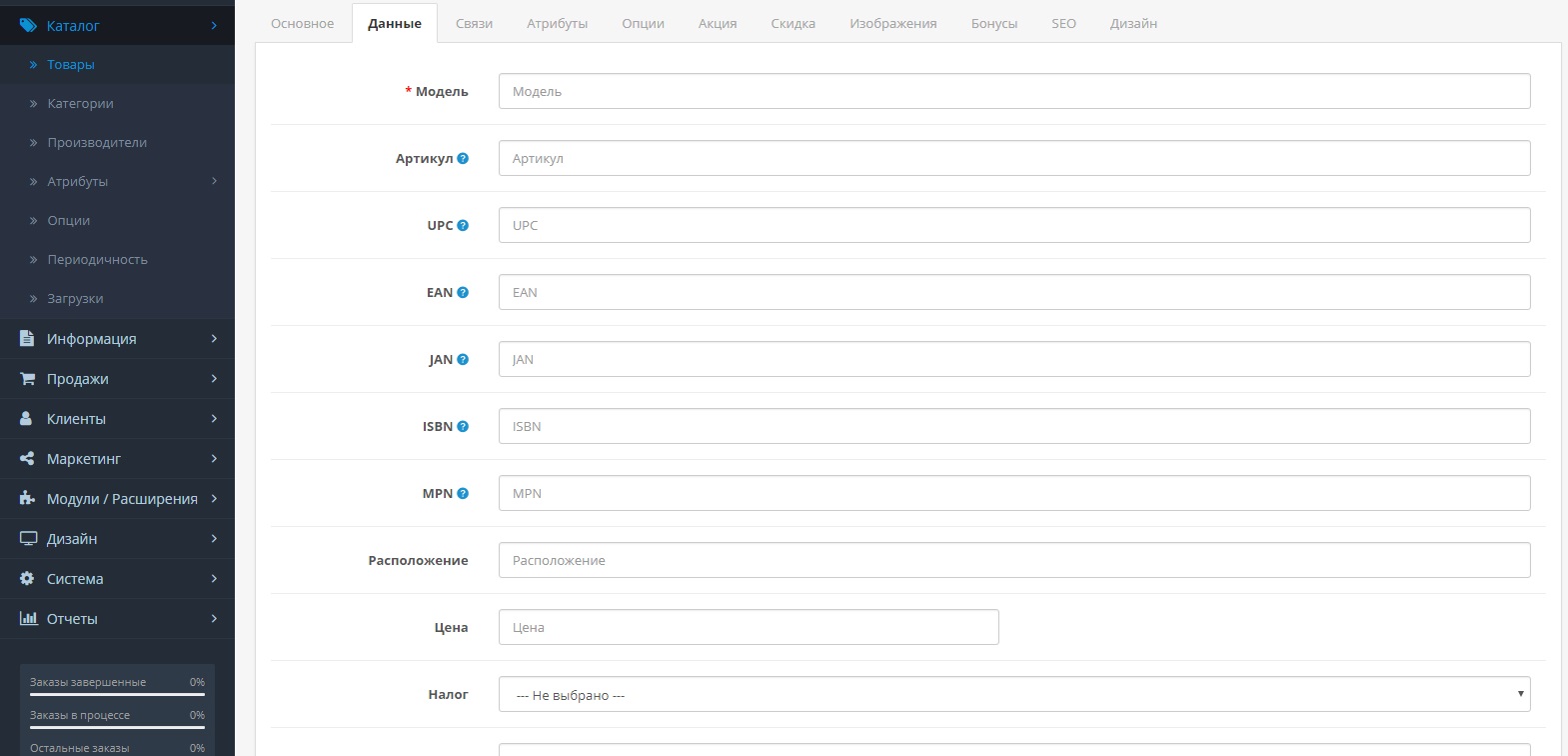Viewport: 1568px width, 756px height.
Task: Go to the SEO tab
Action: (1063, 23)
